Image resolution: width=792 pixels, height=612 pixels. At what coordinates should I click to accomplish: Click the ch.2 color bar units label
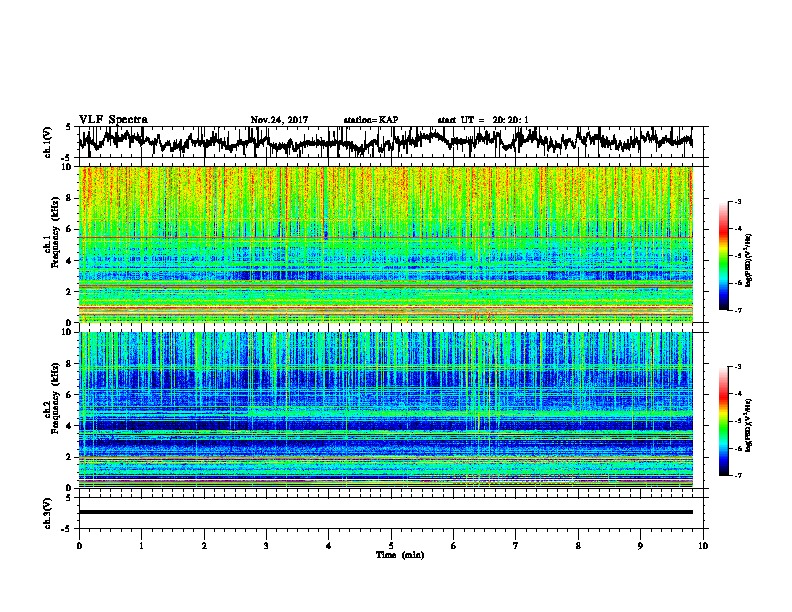pos(749,425)
